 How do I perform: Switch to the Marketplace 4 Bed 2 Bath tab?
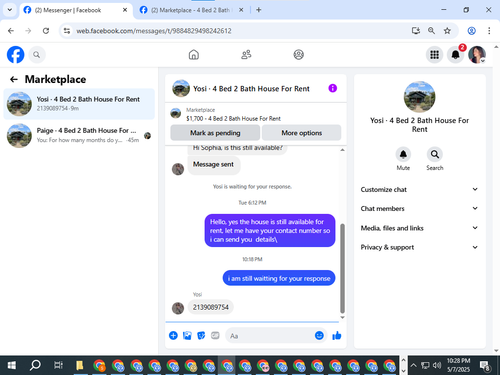pyautogui.click(x=191, y=10)
